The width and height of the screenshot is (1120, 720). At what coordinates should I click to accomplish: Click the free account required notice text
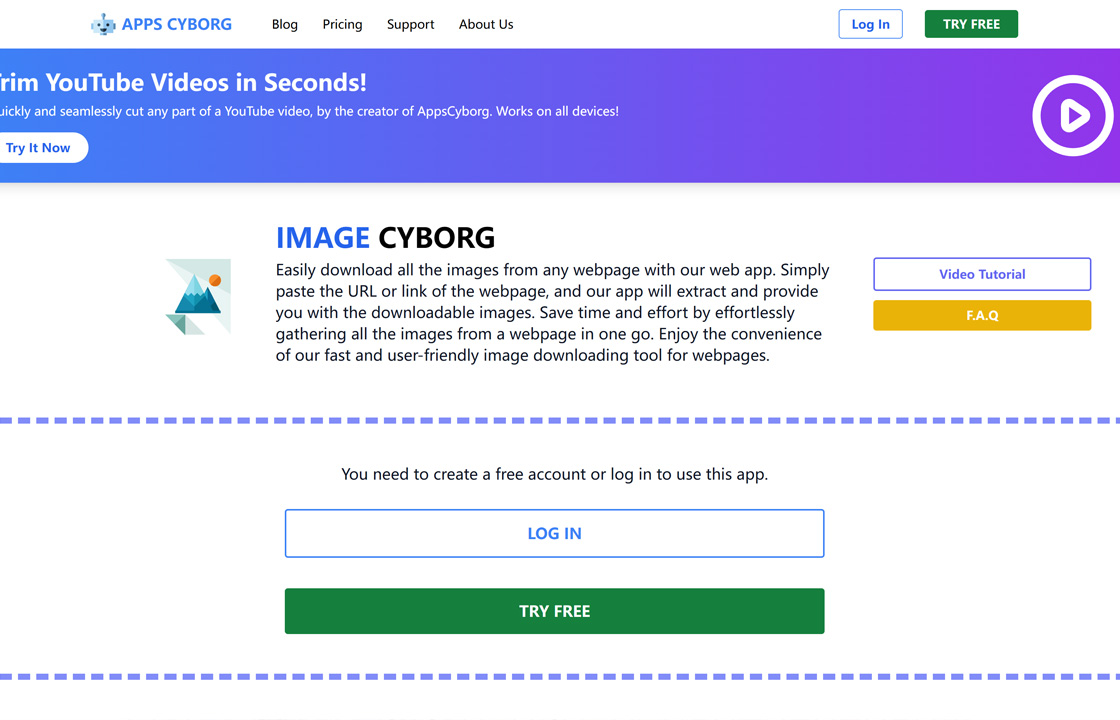coord(554,474)
